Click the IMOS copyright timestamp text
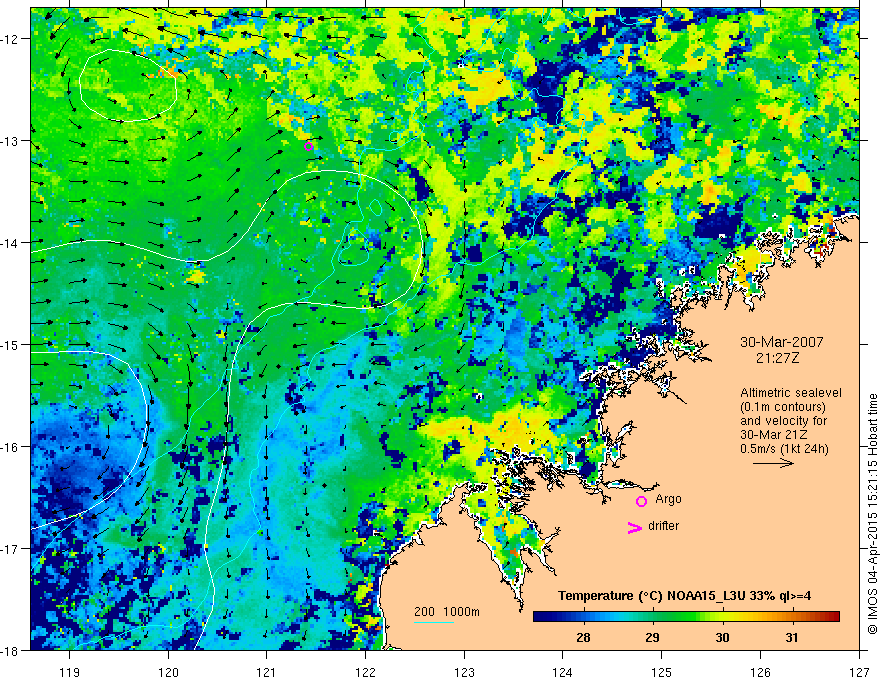The image size is (880, 680). (x=872, y=514)
